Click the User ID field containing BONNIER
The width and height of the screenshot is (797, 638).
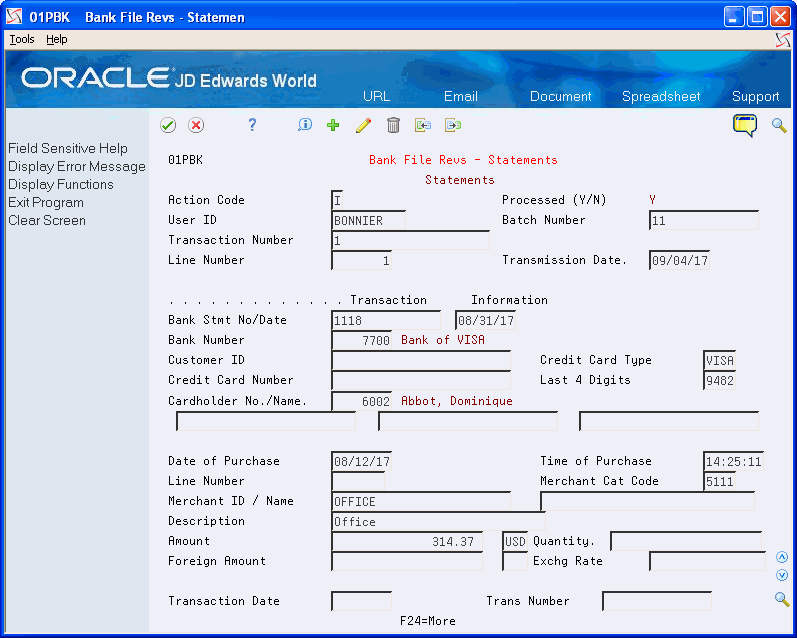pos(369,220)
